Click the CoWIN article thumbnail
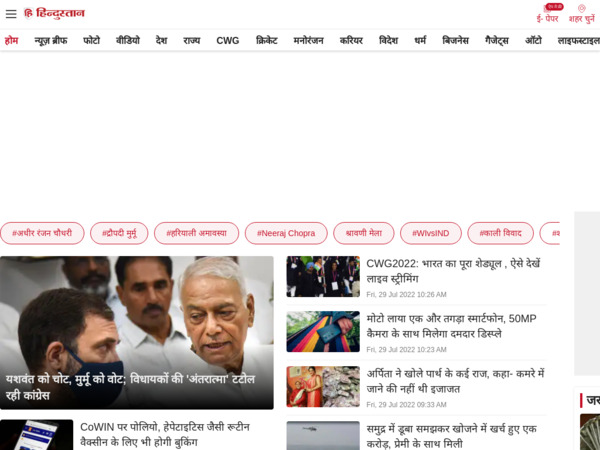Image resolution: width=600 pixels, height=450 pixels. point(36,435)
